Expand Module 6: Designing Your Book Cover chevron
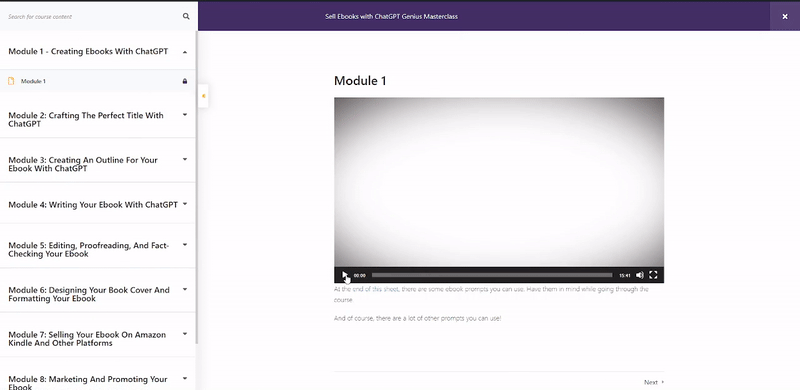The height and width of the screenshot is (390, 800). [x=185, y=289]
